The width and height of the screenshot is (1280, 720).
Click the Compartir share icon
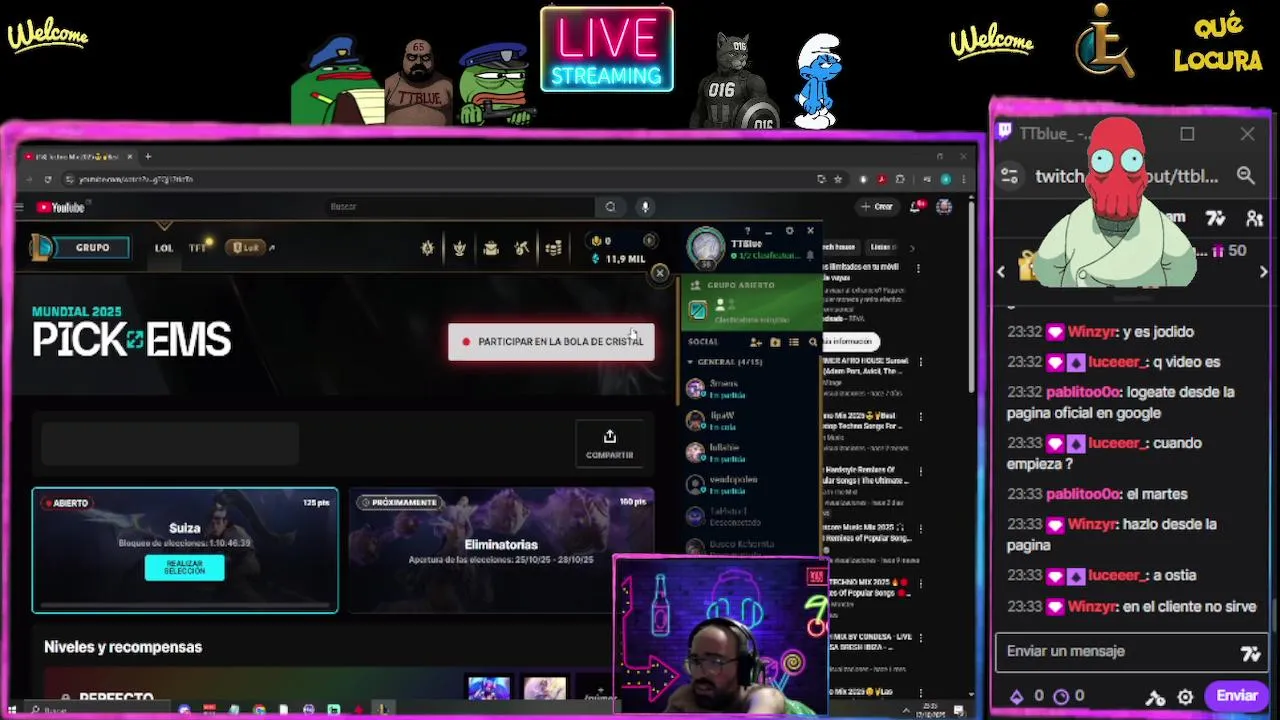[609, 437]
